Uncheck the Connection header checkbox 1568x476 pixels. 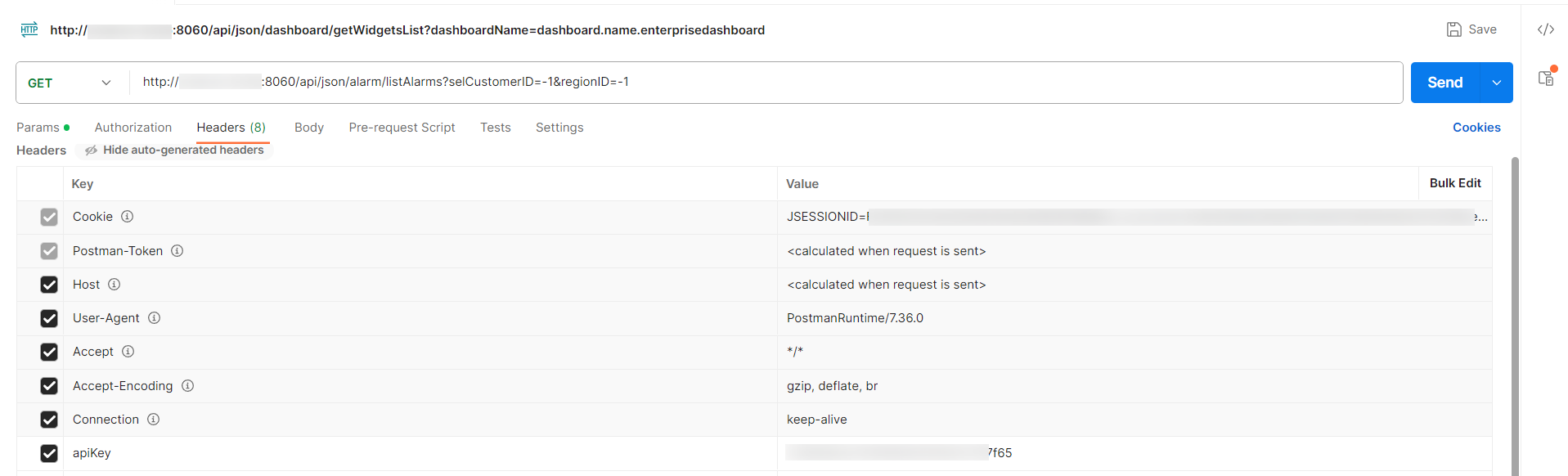(49, 419)
